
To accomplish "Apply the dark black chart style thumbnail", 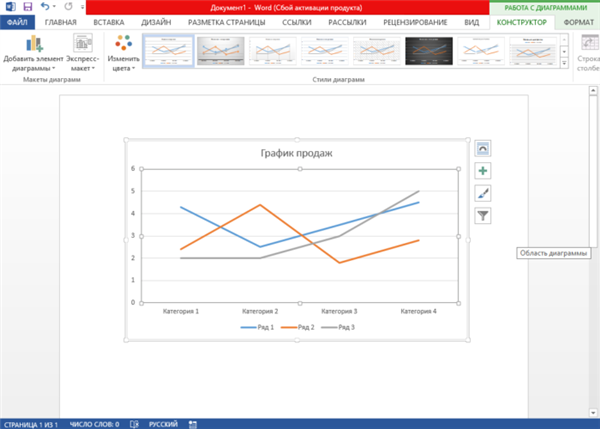I will 429,51.
